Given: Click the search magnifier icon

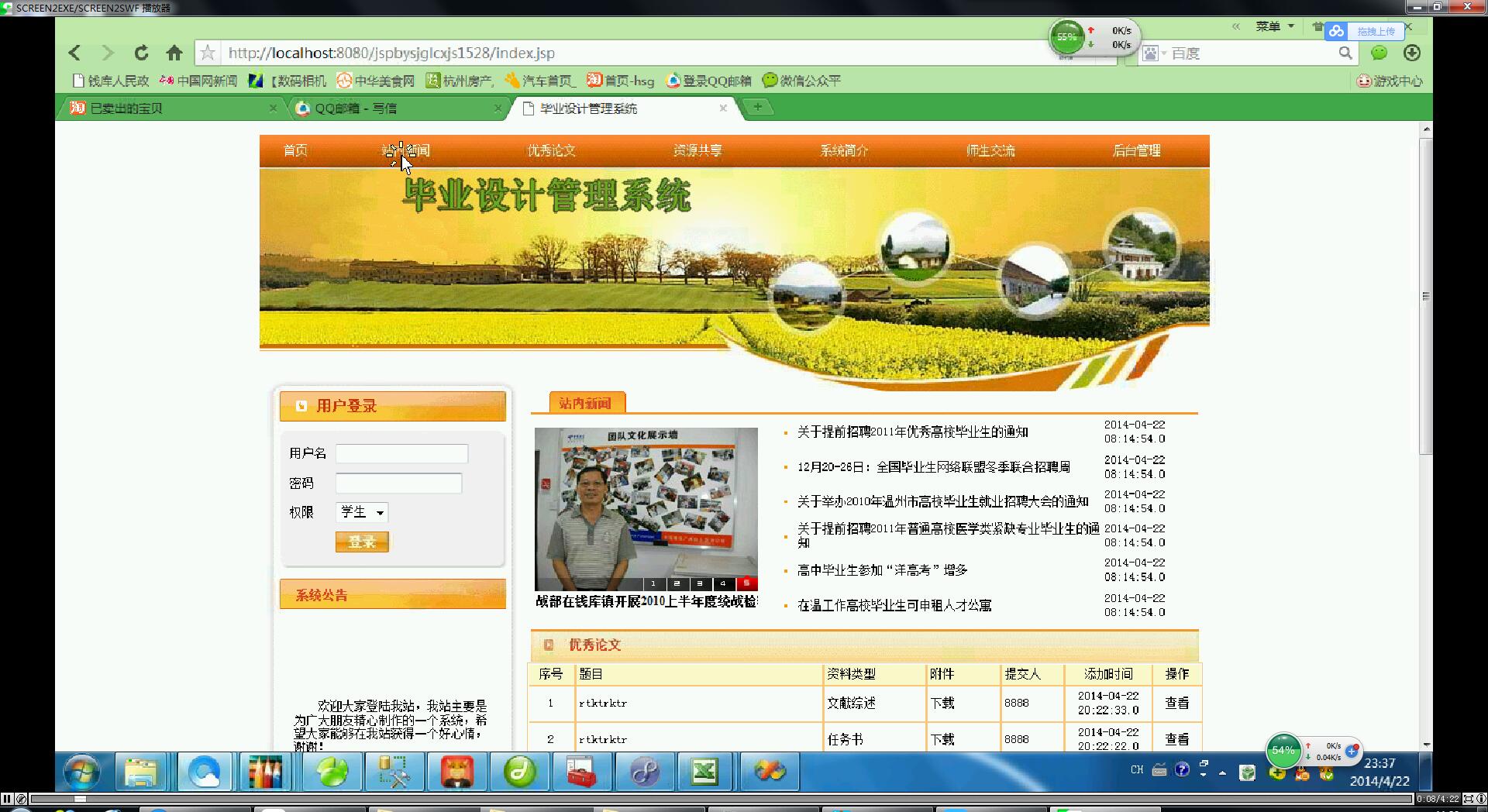Looking at the screenshot, I should [x=1345, y=53].
